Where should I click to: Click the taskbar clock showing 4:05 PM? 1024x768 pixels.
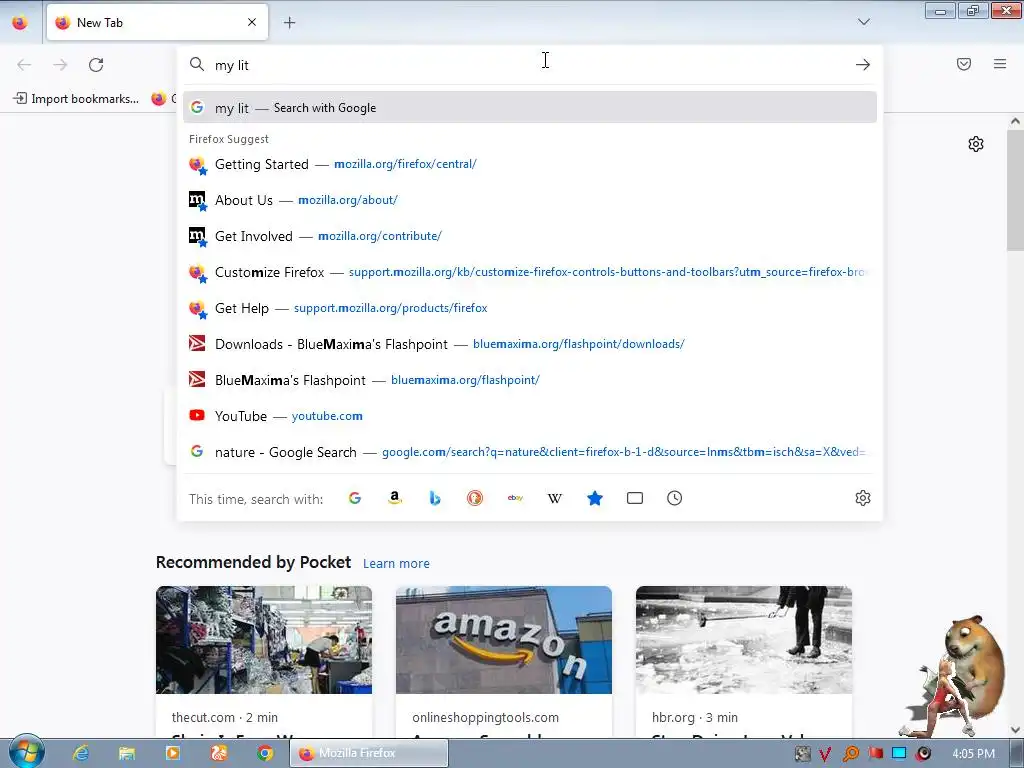tap(973, 753)
